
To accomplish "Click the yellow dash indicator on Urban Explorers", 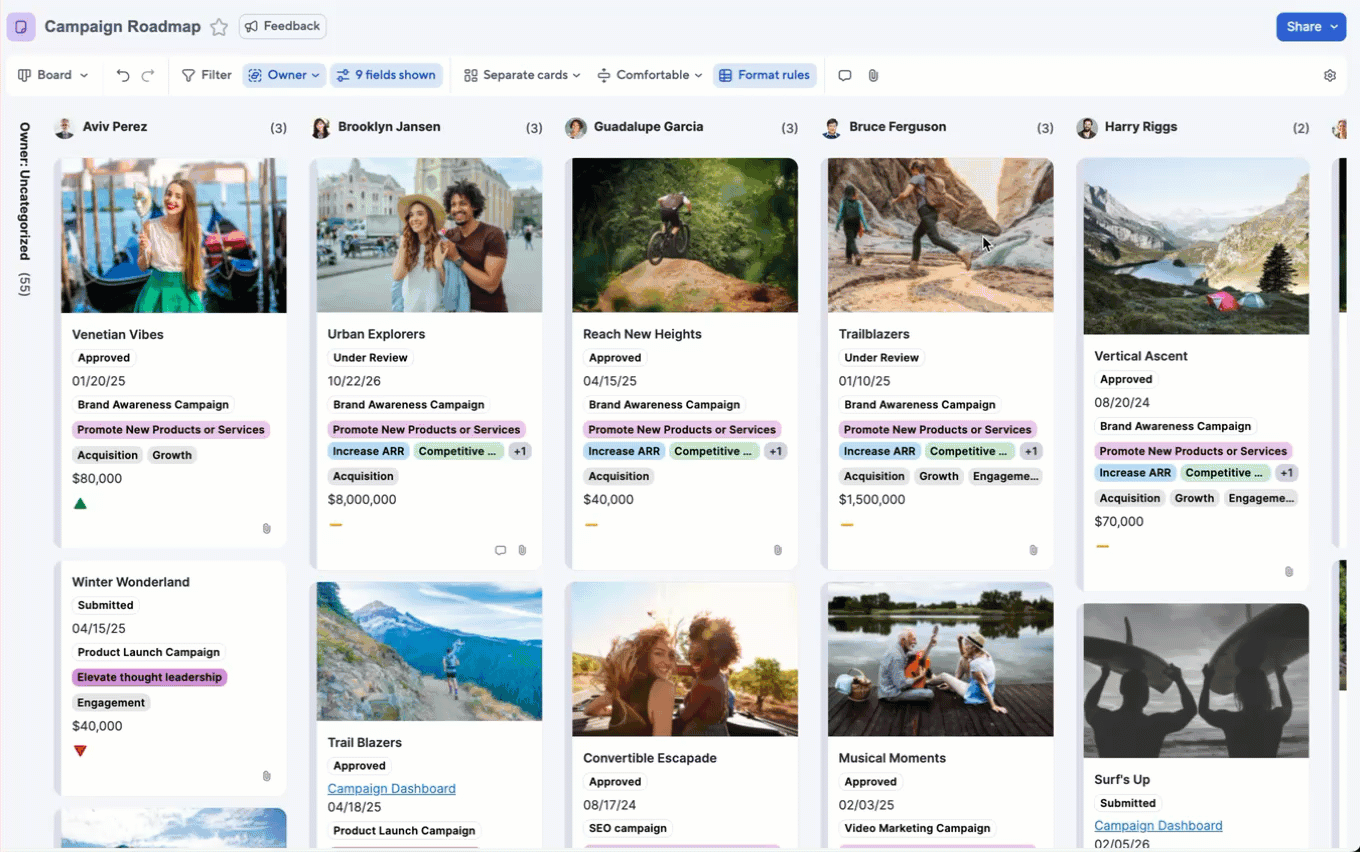I will [x=335, y=525].
